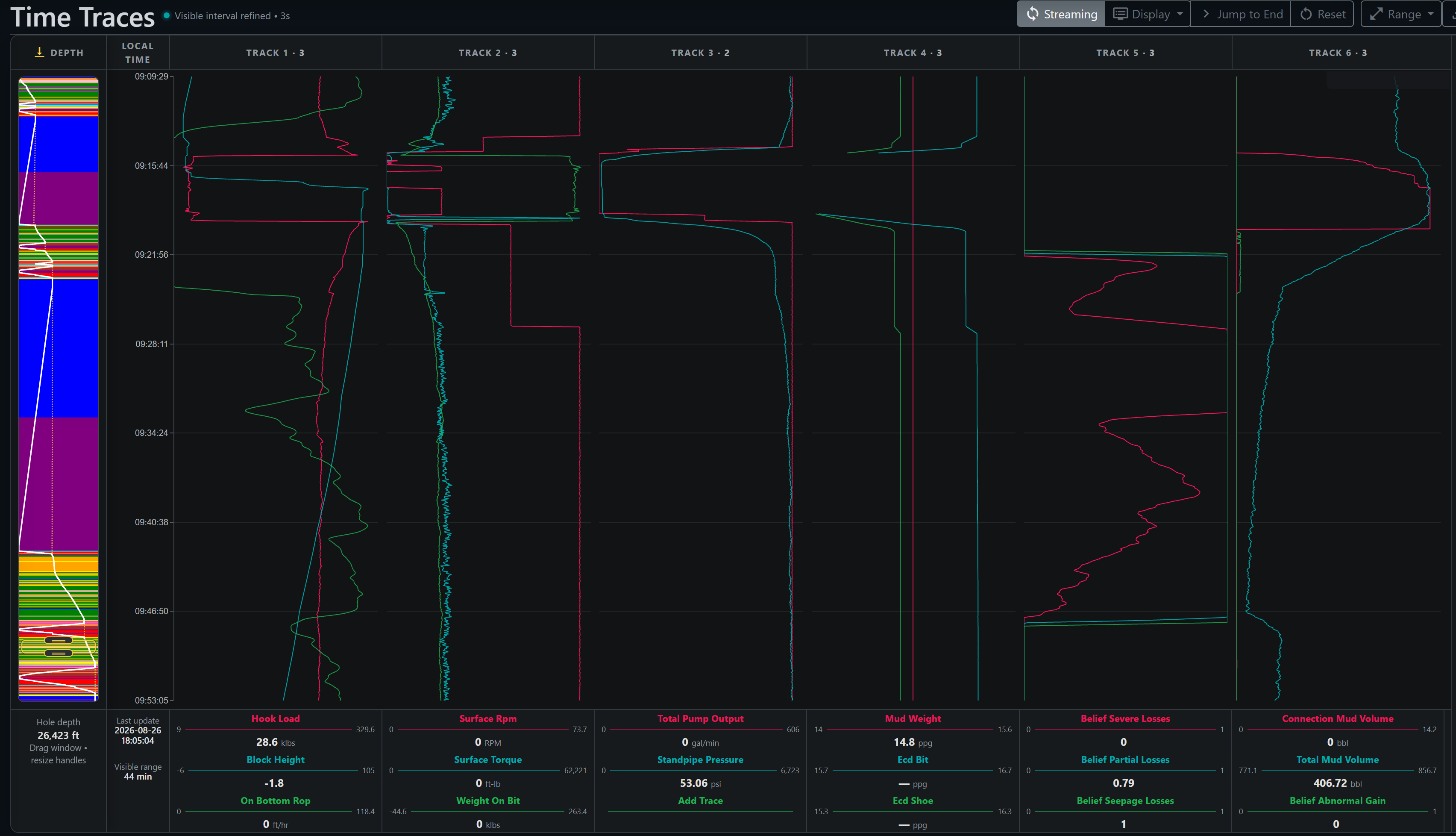The image size is (1456, 836).
Task: Click the 0.79 Belief Partial Losses value
Action: pyautogui.click(x=1123, y=783)
